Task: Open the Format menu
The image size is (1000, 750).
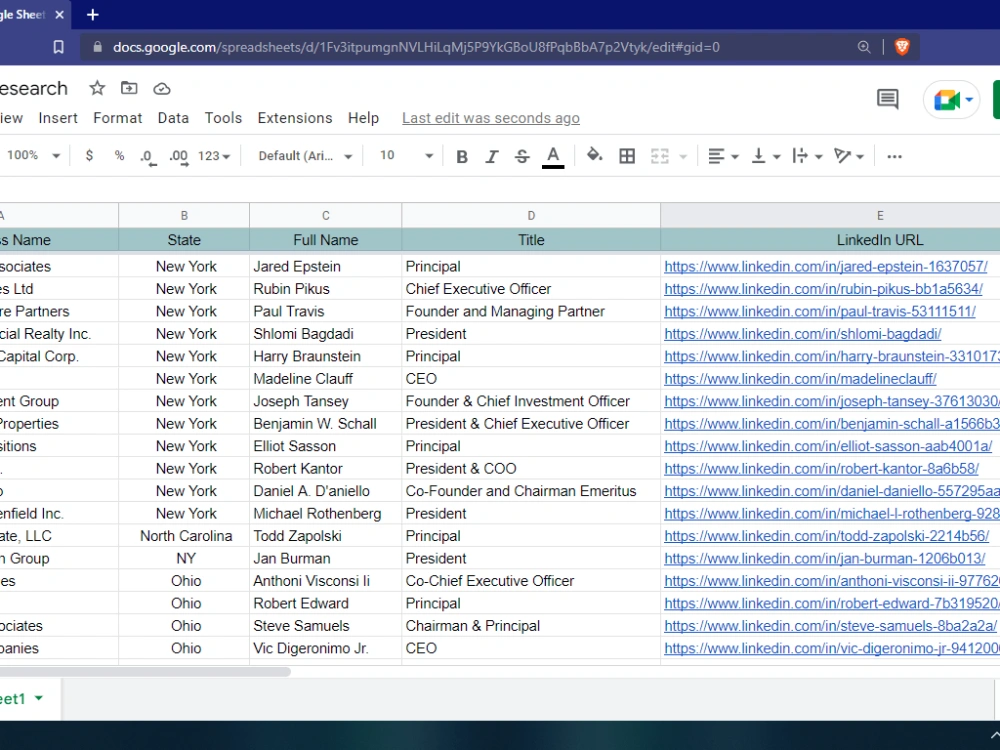Action: click(x=117, y=118)
